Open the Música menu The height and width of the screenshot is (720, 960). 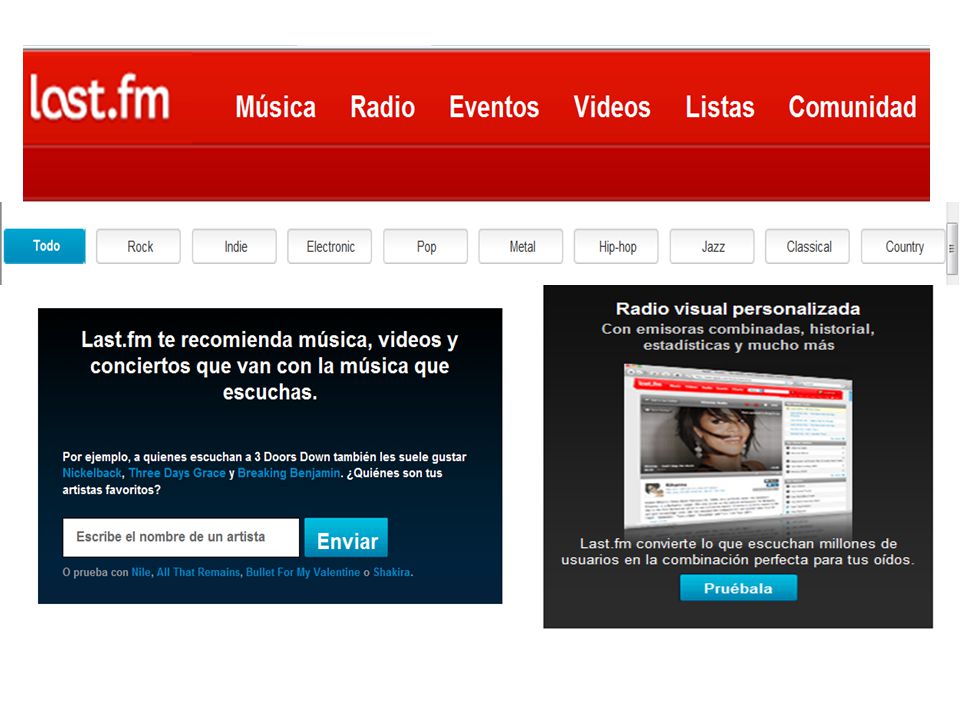click(x=276, y=107)
